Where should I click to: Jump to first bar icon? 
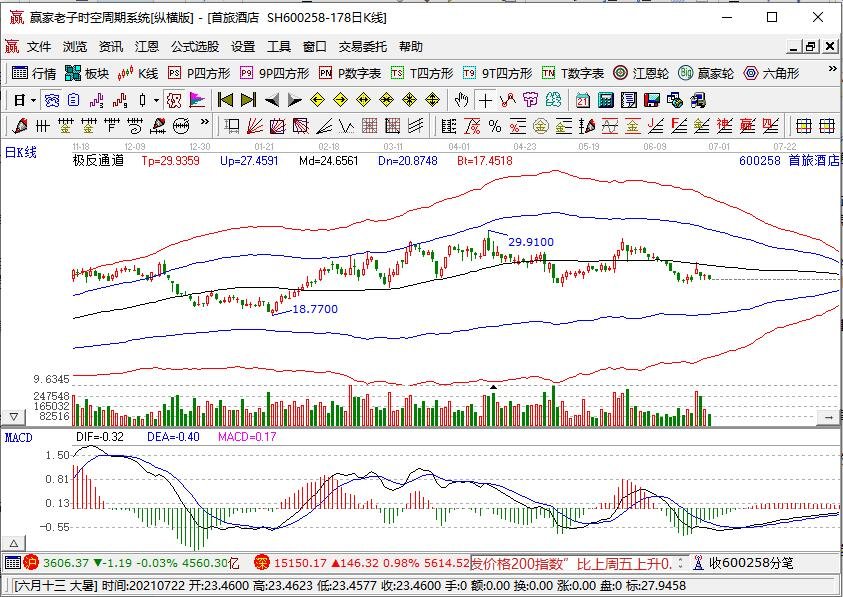click(225, 100)
